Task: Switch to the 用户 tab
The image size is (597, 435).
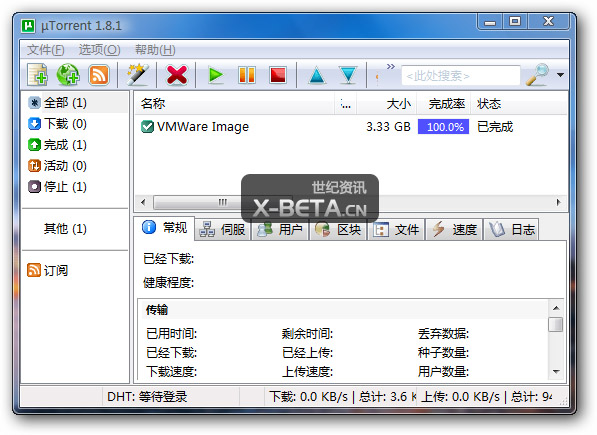Action: tap(280, 230)
